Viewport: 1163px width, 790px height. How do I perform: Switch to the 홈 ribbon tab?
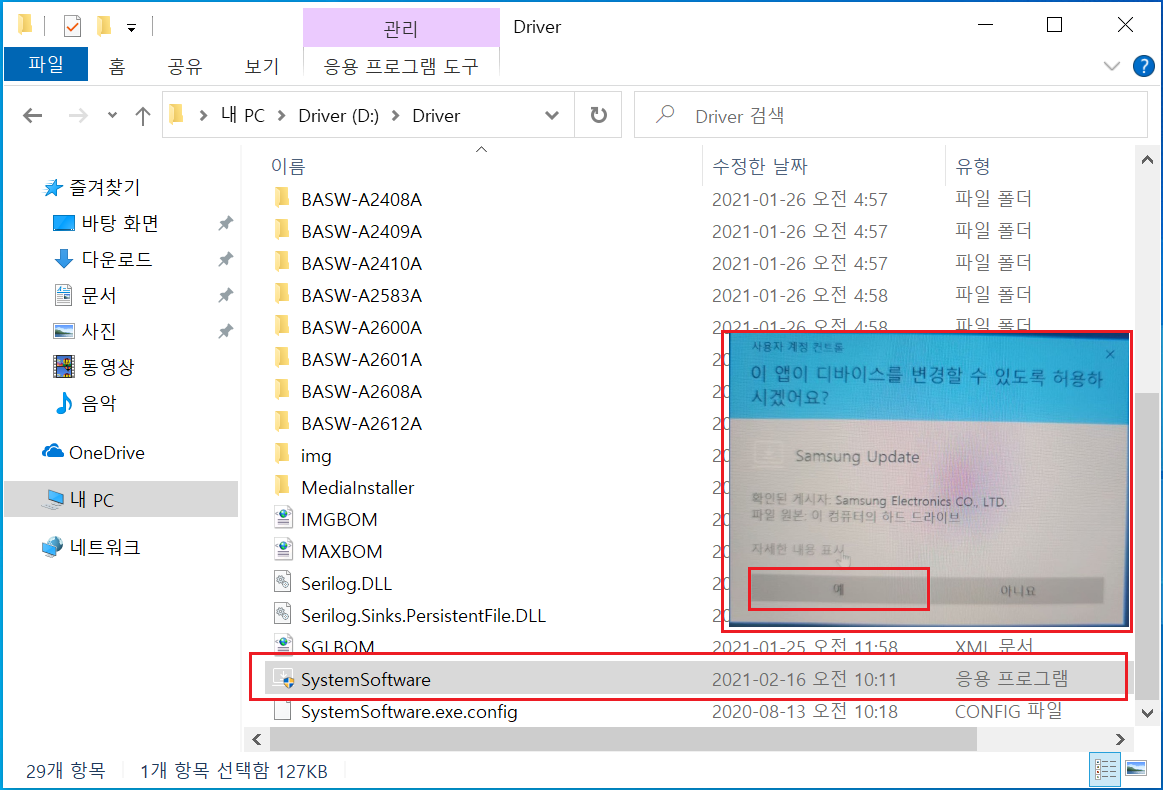click(116, 67)
